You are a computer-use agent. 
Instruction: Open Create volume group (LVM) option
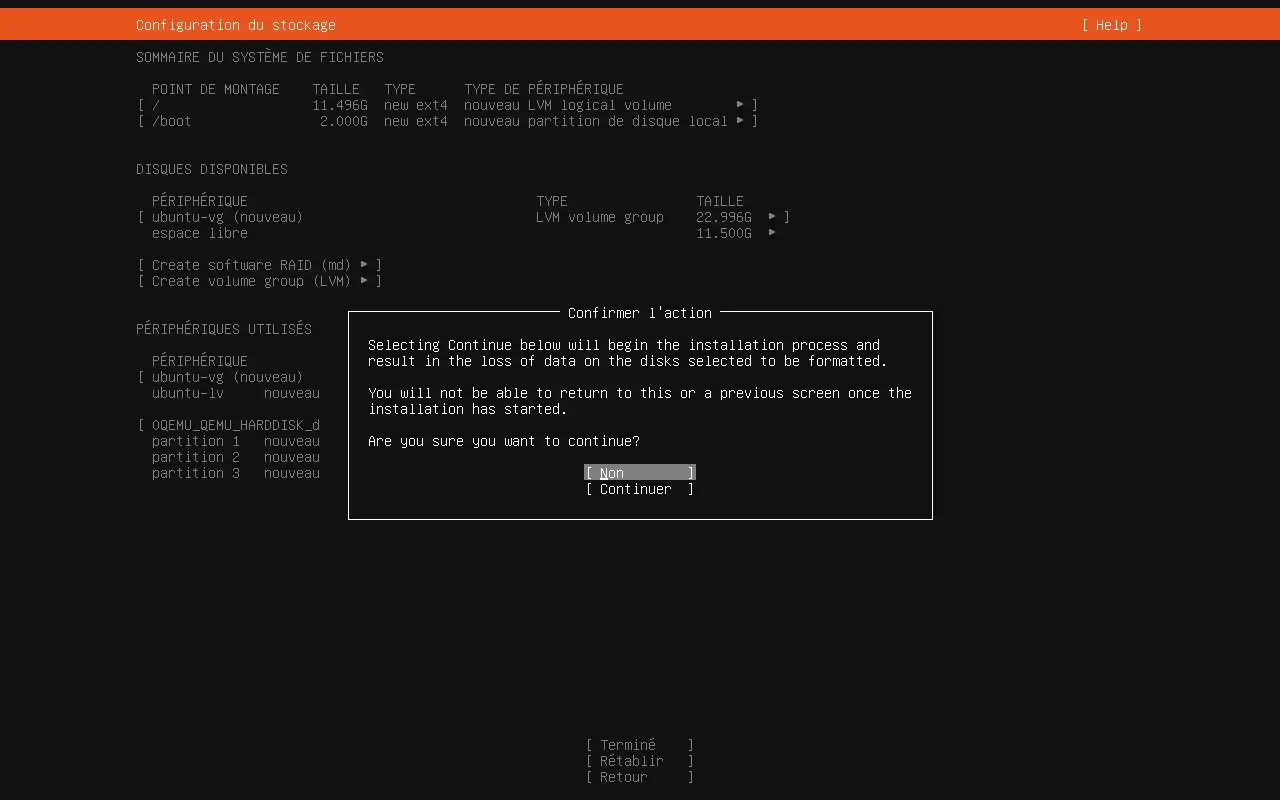click(260, 281)
